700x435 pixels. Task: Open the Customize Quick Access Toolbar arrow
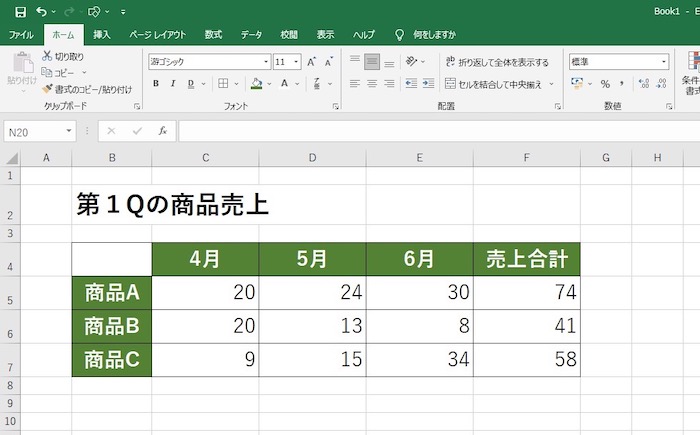[123, 12]
